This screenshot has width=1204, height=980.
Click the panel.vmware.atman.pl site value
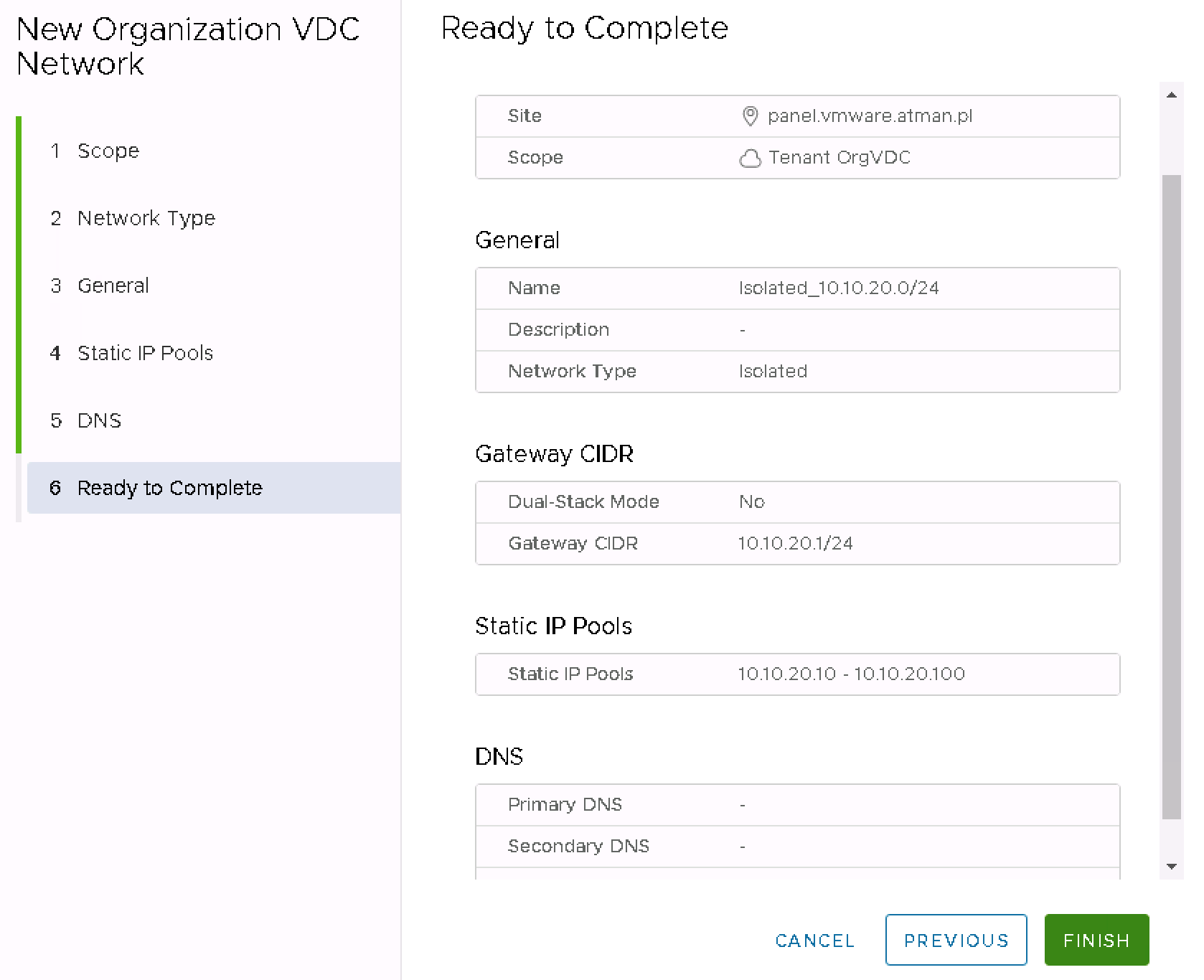870,116
